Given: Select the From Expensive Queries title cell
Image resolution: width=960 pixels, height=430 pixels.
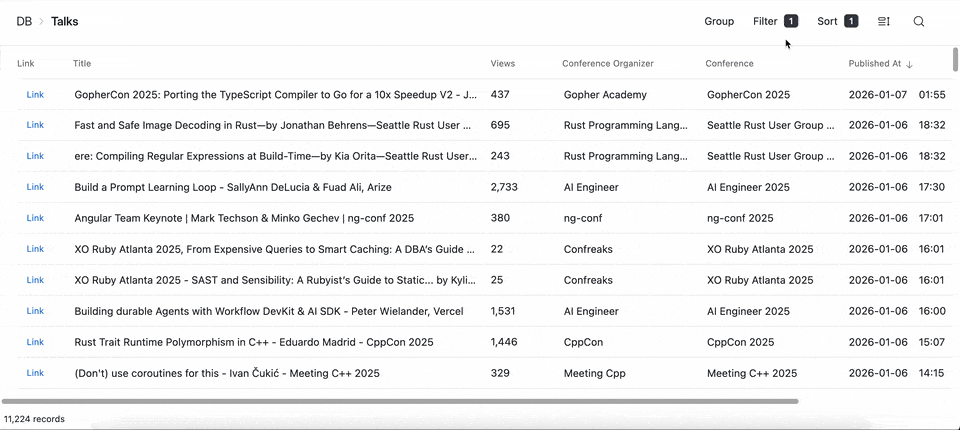Looking at the screenshot, I should pos(276,249).
